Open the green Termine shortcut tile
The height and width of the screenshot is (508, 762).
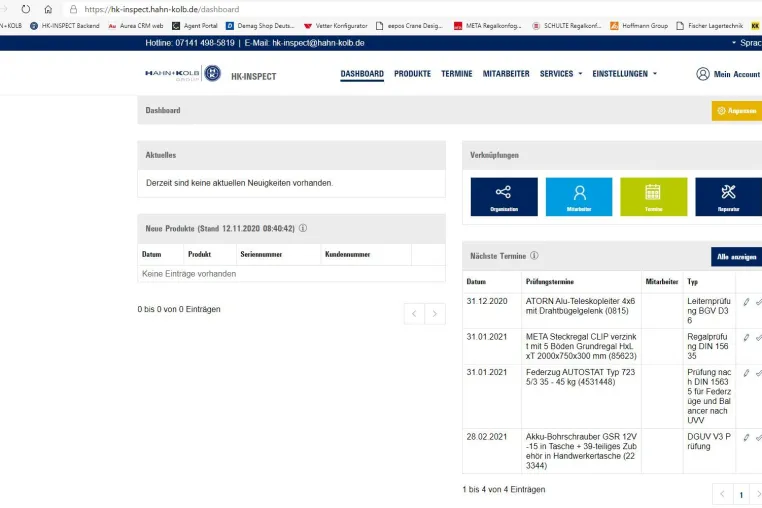tap(654, 196)
